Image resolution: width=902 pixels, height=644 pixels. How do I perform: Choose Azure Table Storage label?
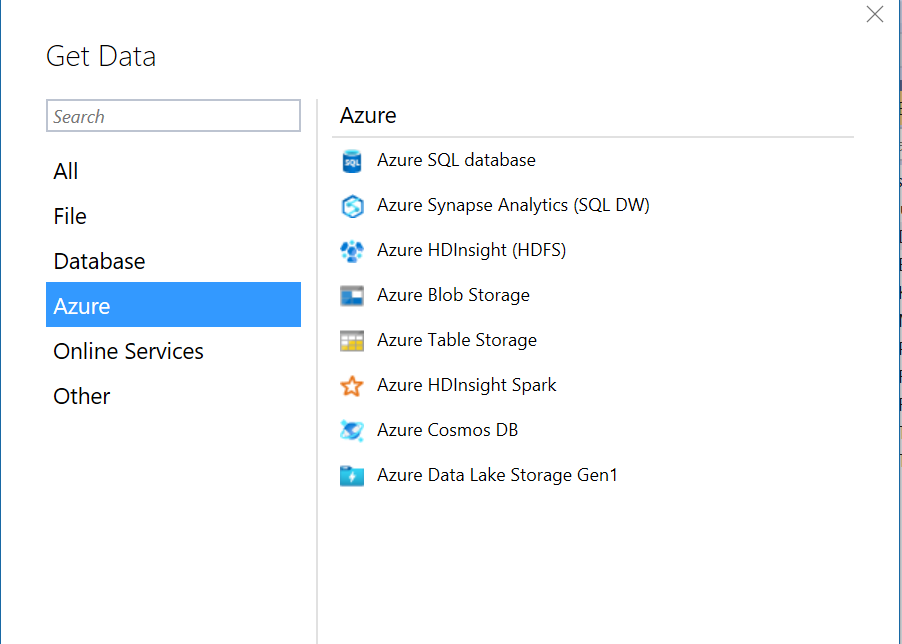[457, 340]
